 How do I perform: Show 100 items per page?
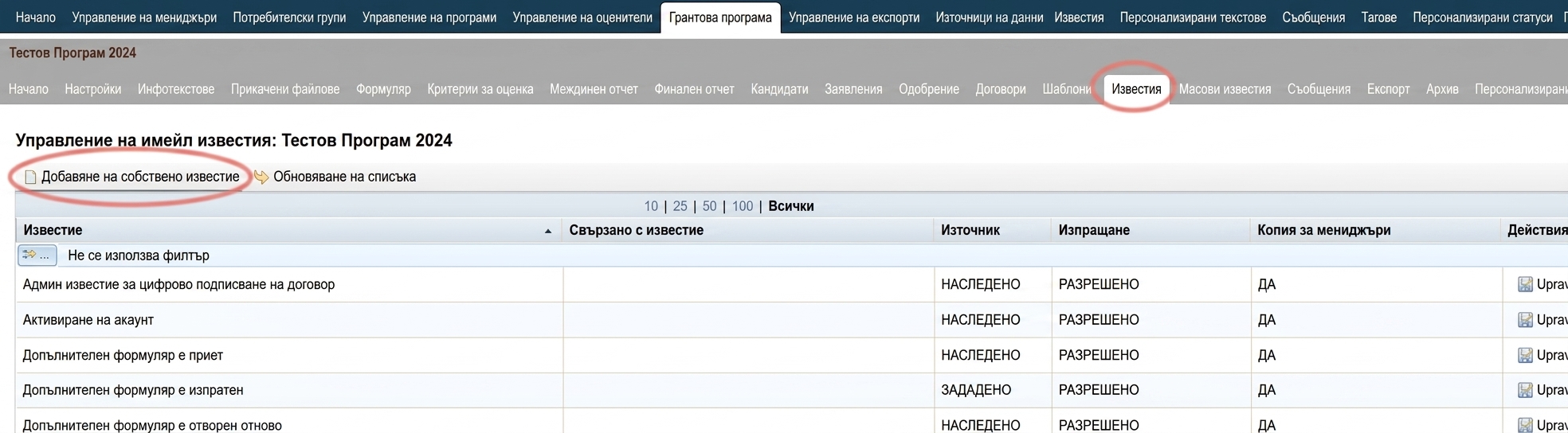(x=743, y=206)
